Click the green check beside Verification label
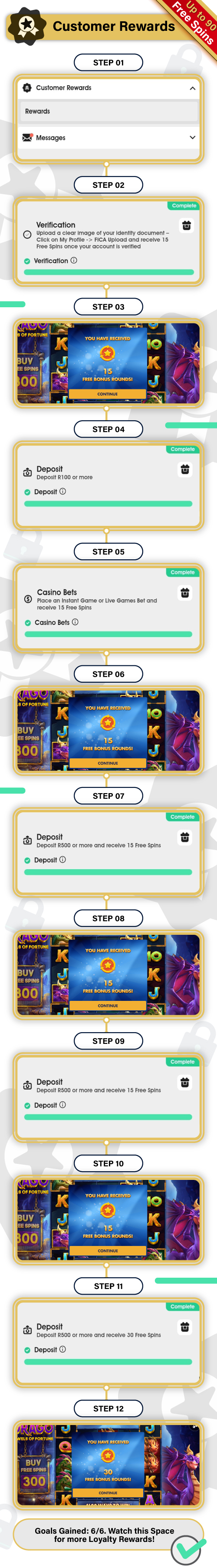 point(27,261)
